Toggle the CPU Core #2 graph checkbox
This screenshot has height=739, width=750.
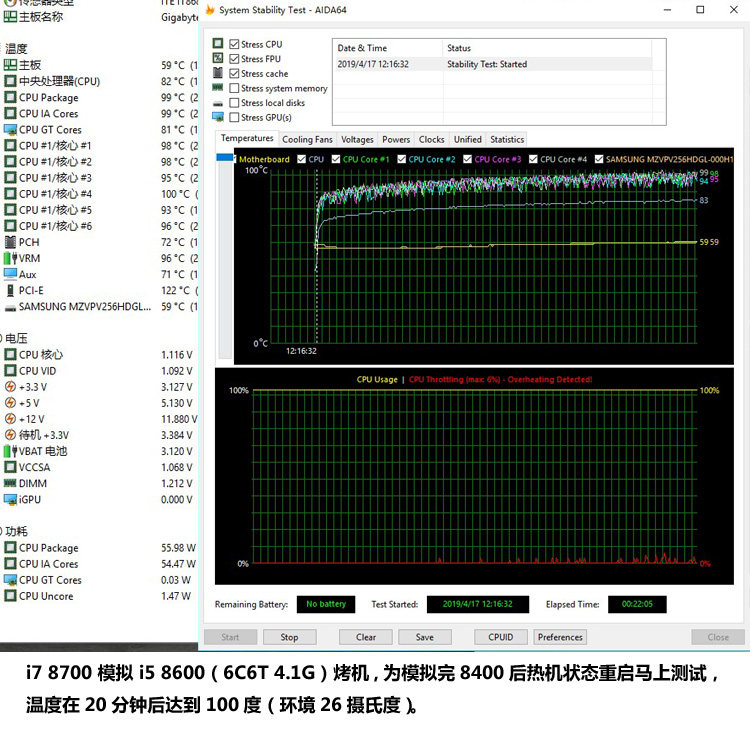pyautogui.click(x=402, y=159)
